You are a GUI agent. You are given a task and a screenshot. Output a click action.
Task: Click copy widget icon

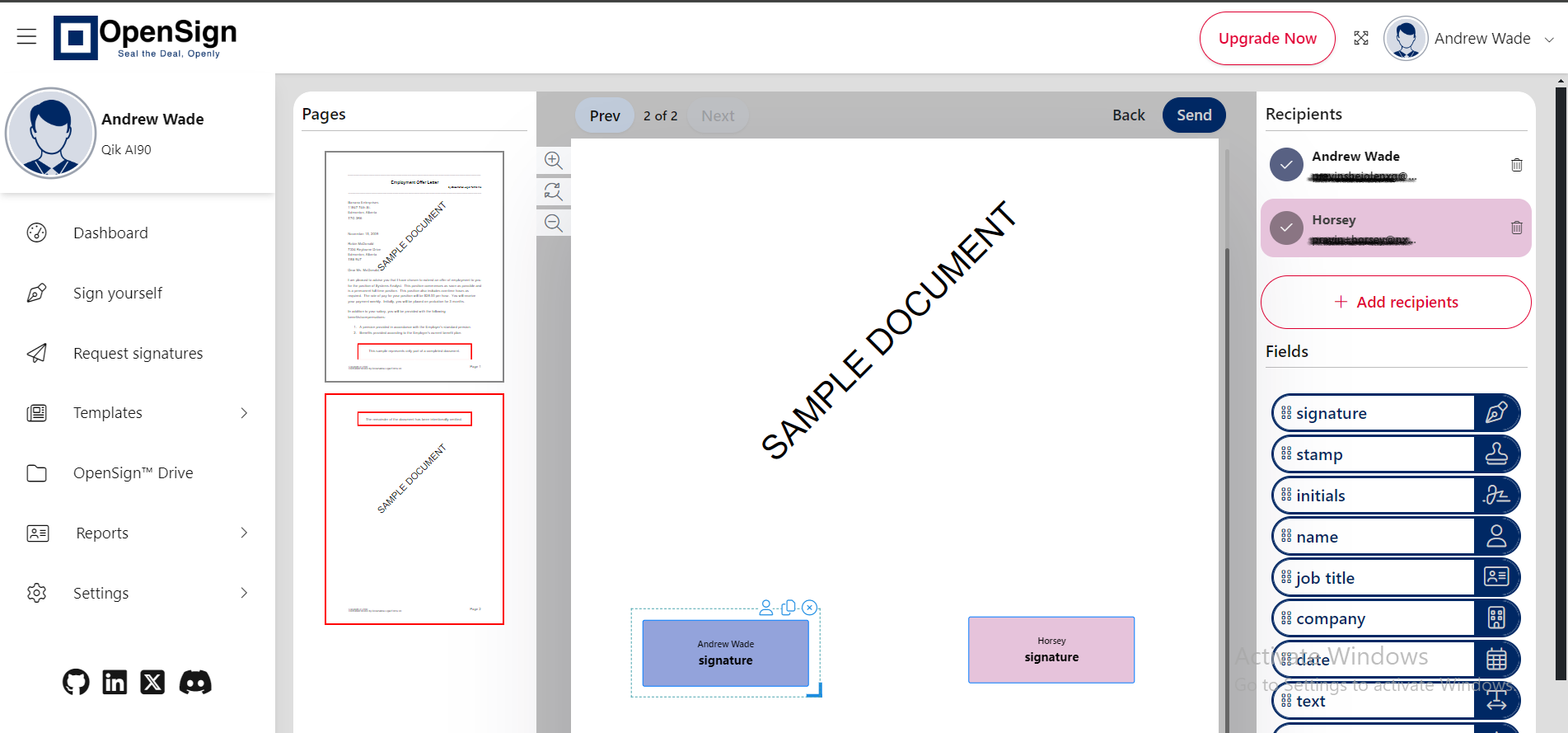click(789, 608)
